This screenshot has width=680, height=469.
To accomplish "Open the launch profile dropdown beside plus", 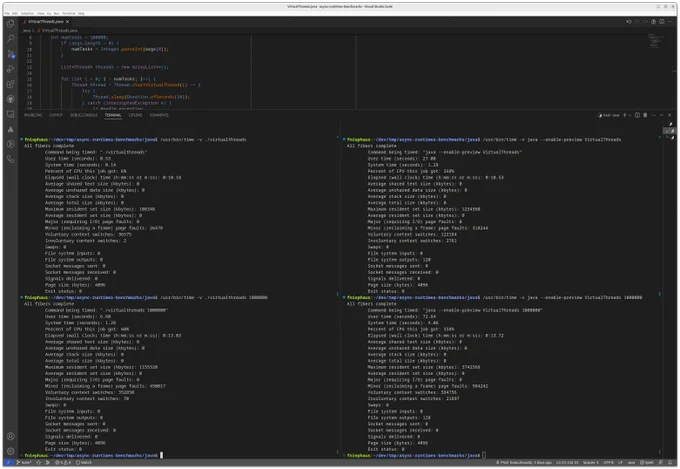I will tap(630, 115).
